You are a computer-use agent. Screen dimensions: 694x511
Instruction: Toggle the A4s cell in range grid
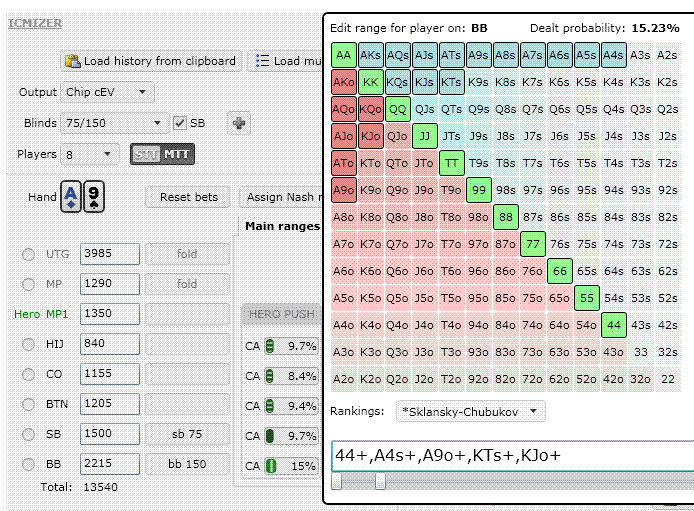coord(613,55)
